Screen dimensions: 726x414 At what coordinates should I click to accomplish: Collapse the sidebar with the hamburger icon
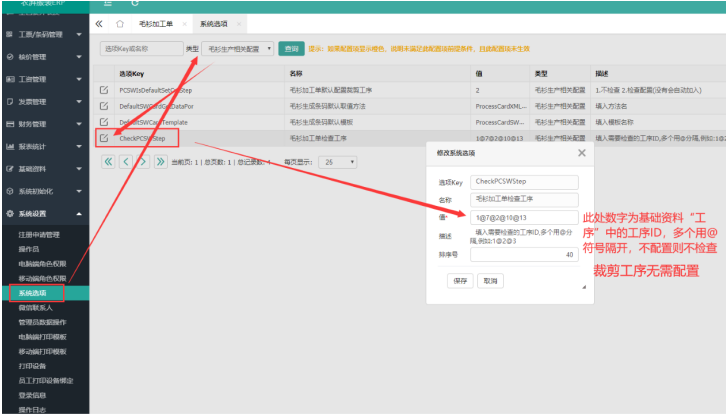[x=106, y=4]
